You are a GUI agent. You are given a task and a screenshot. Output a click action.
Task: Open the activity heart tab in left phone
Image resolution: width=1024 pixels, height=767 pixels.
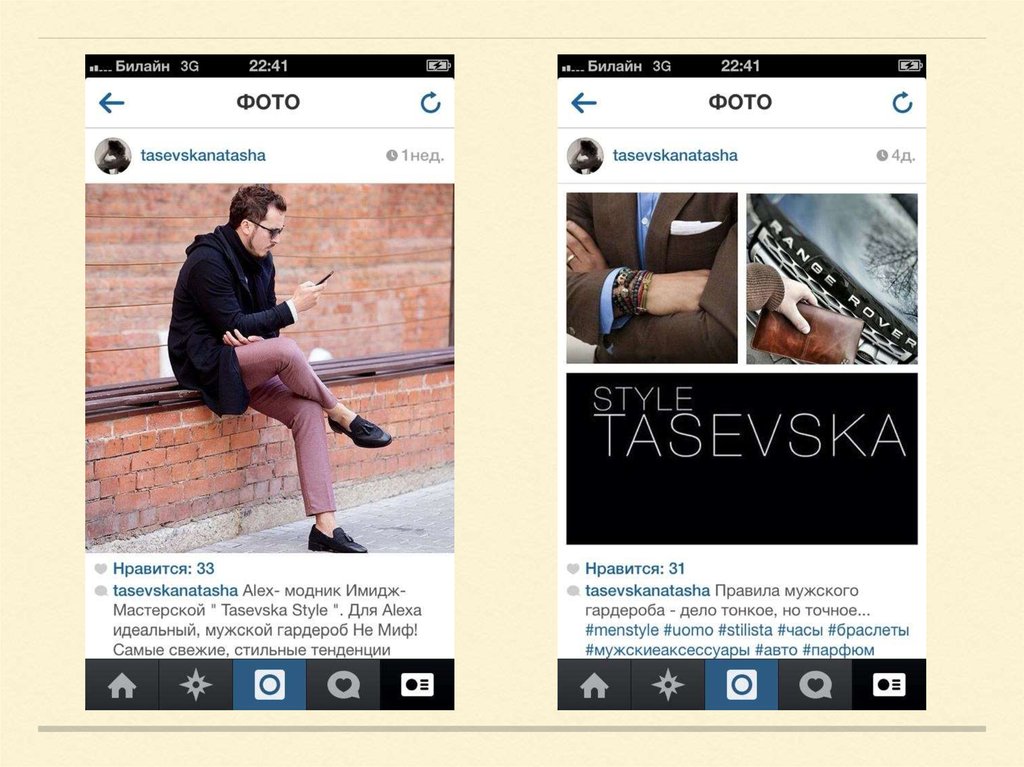click(343, 685)
